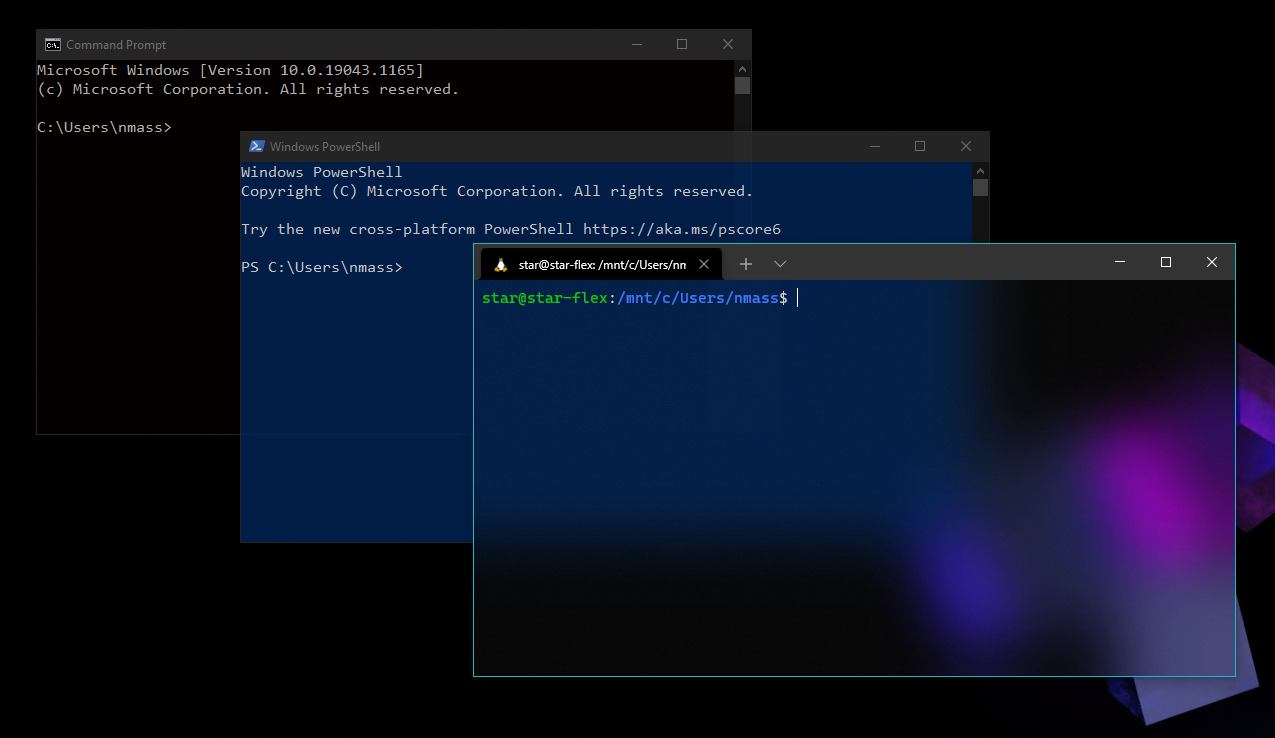Click the Command Prompt scroll up arrow
Viewport: 1275px width, 738px height.
pyautogui.click(x=742, y=68)
